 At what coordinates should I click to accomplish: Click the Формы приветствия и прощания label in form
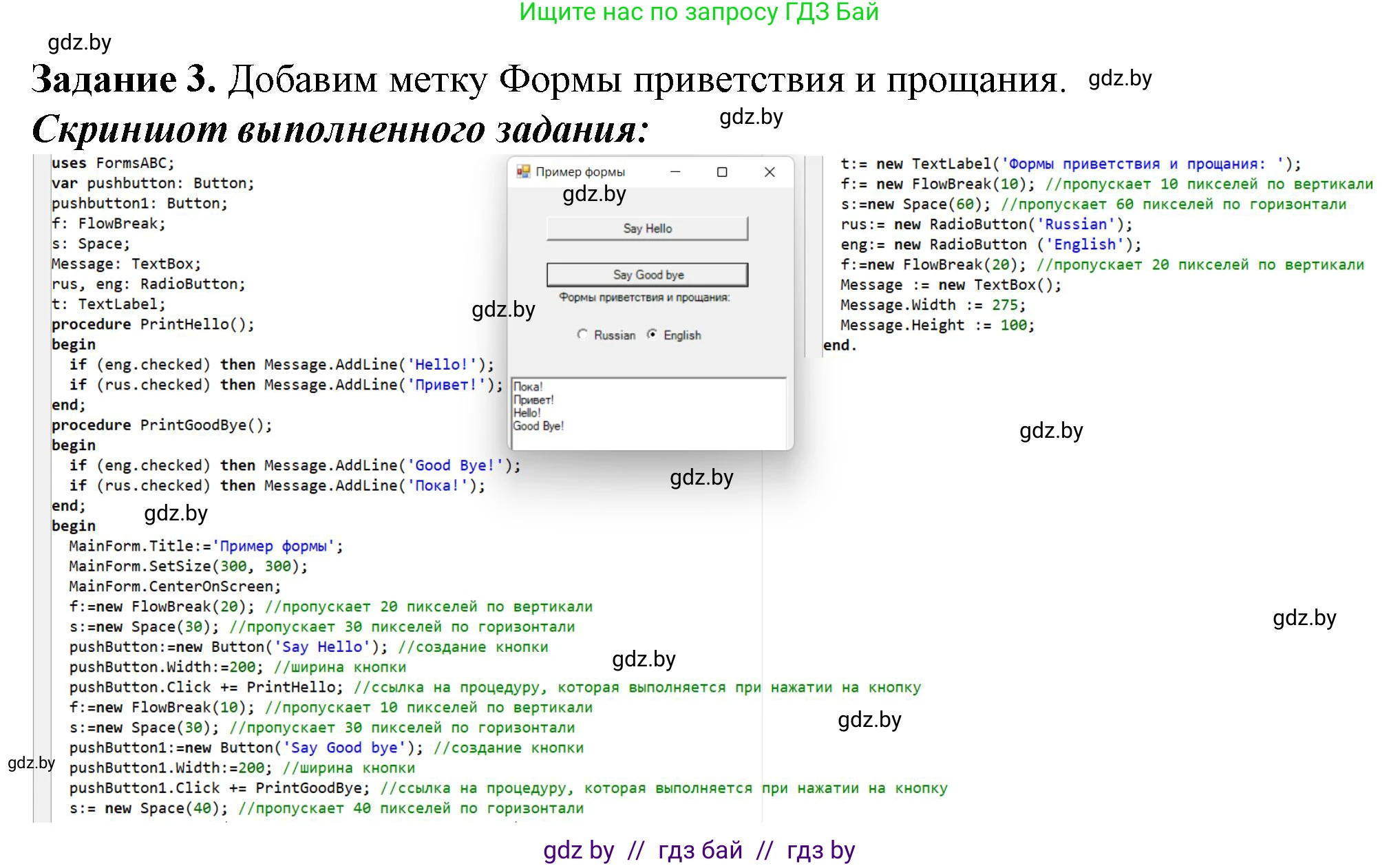pos(644,297)
